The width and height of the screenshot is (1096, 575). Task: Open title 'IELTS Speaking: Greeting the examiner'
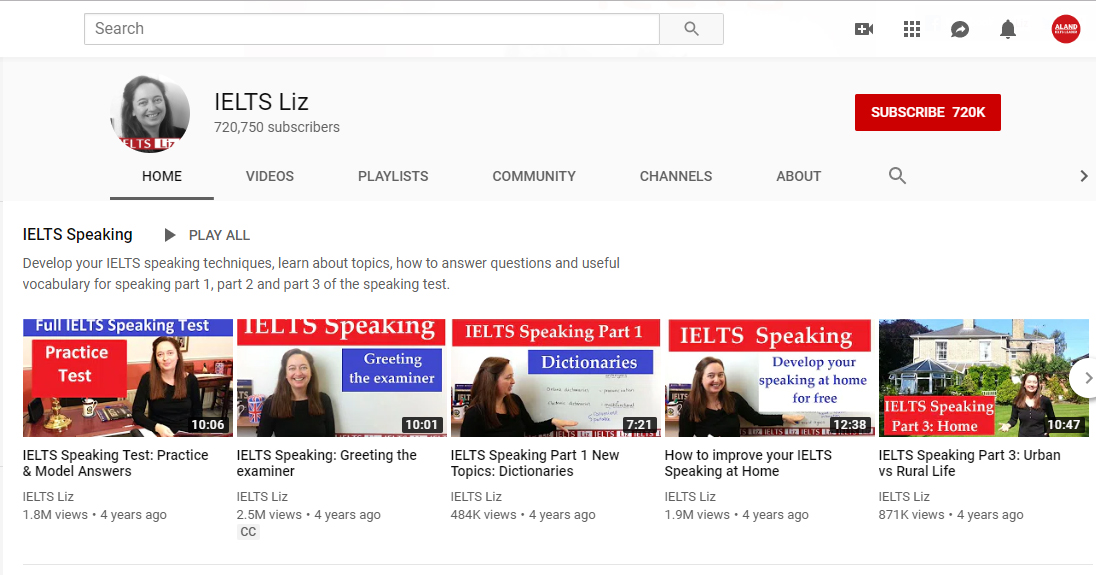click(x=326, y=463)
